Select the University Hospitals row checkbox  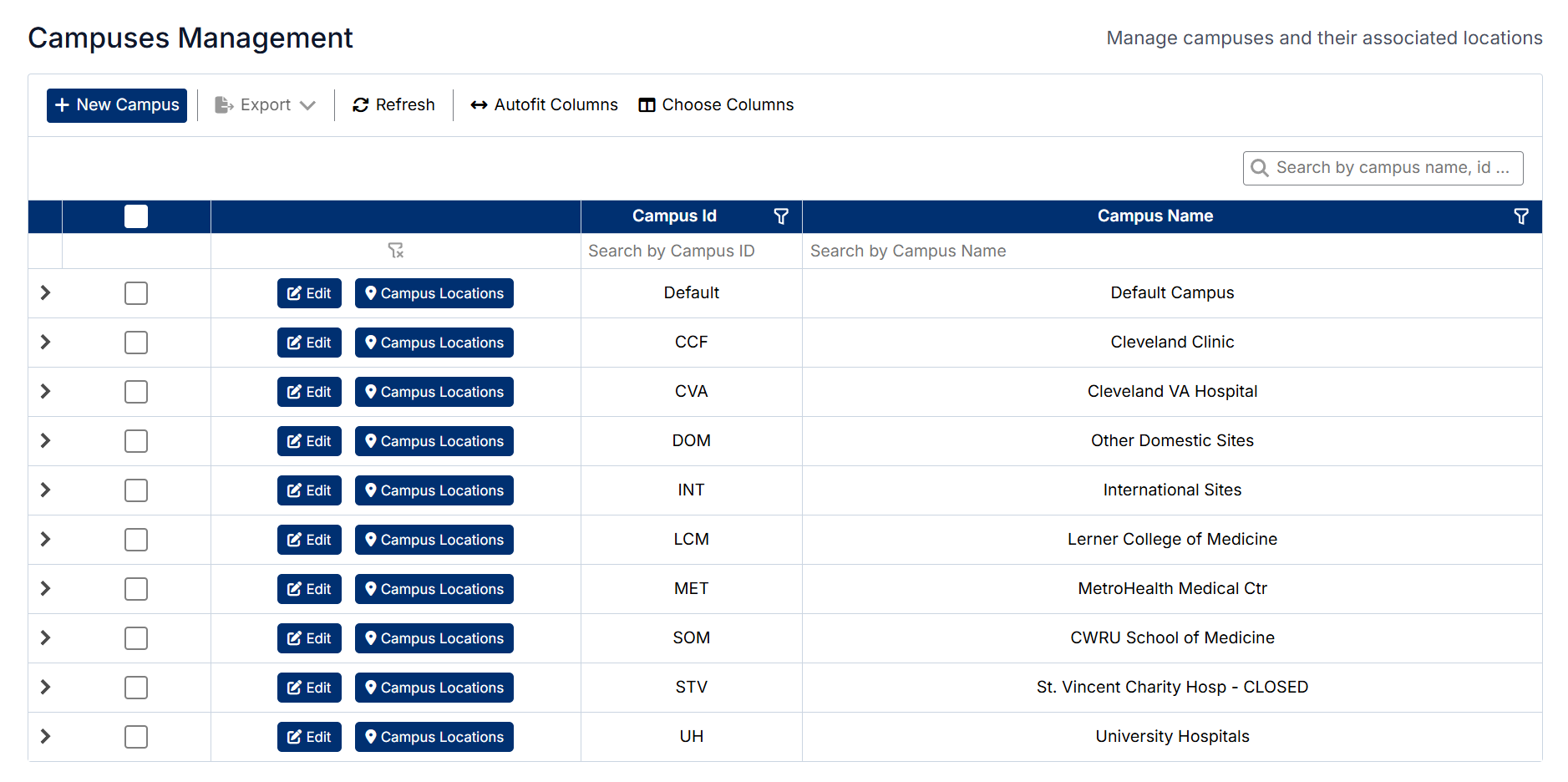point(136,737)
